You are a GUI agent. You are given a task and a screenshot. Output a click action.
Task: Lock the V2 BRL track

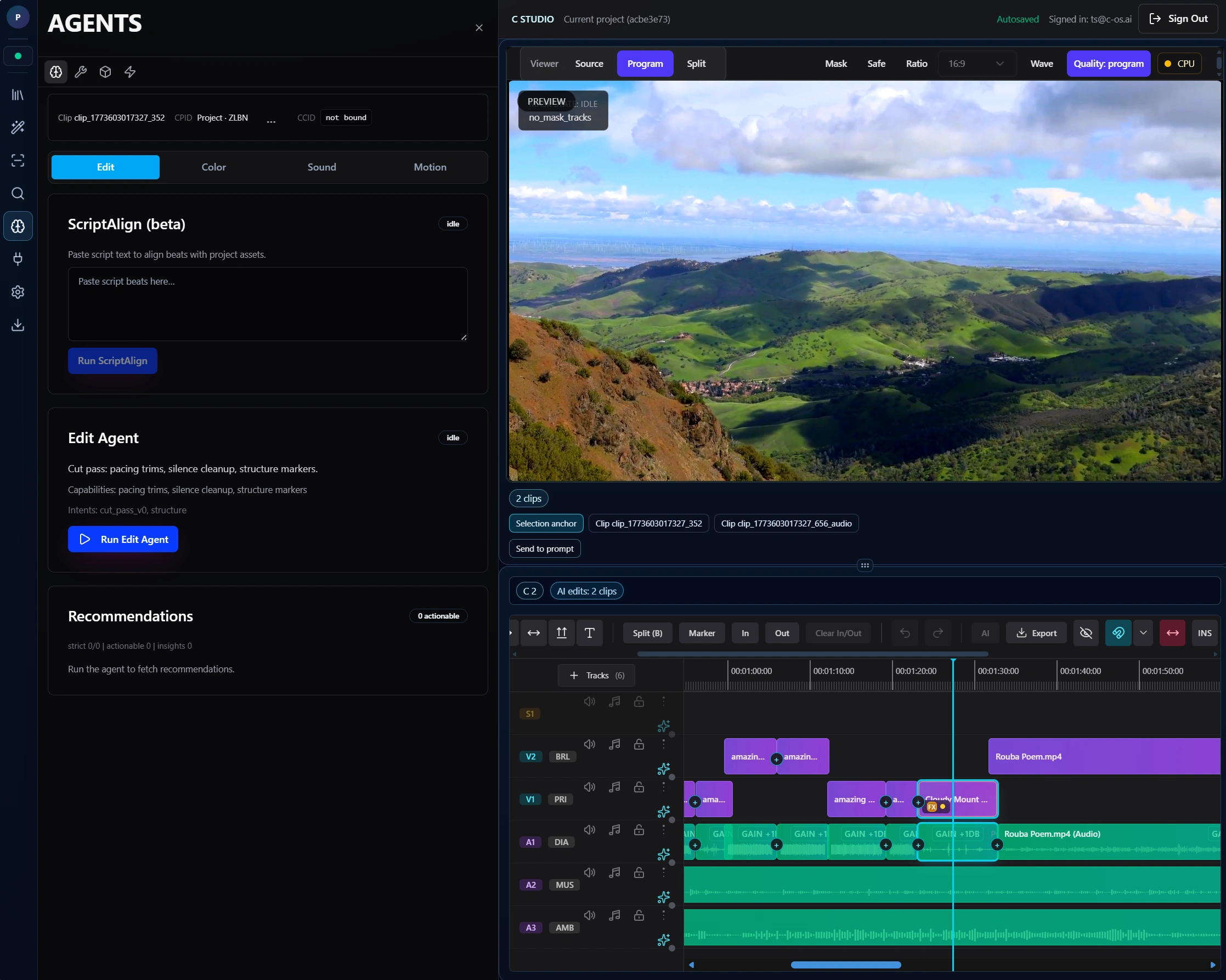(639, 744)
